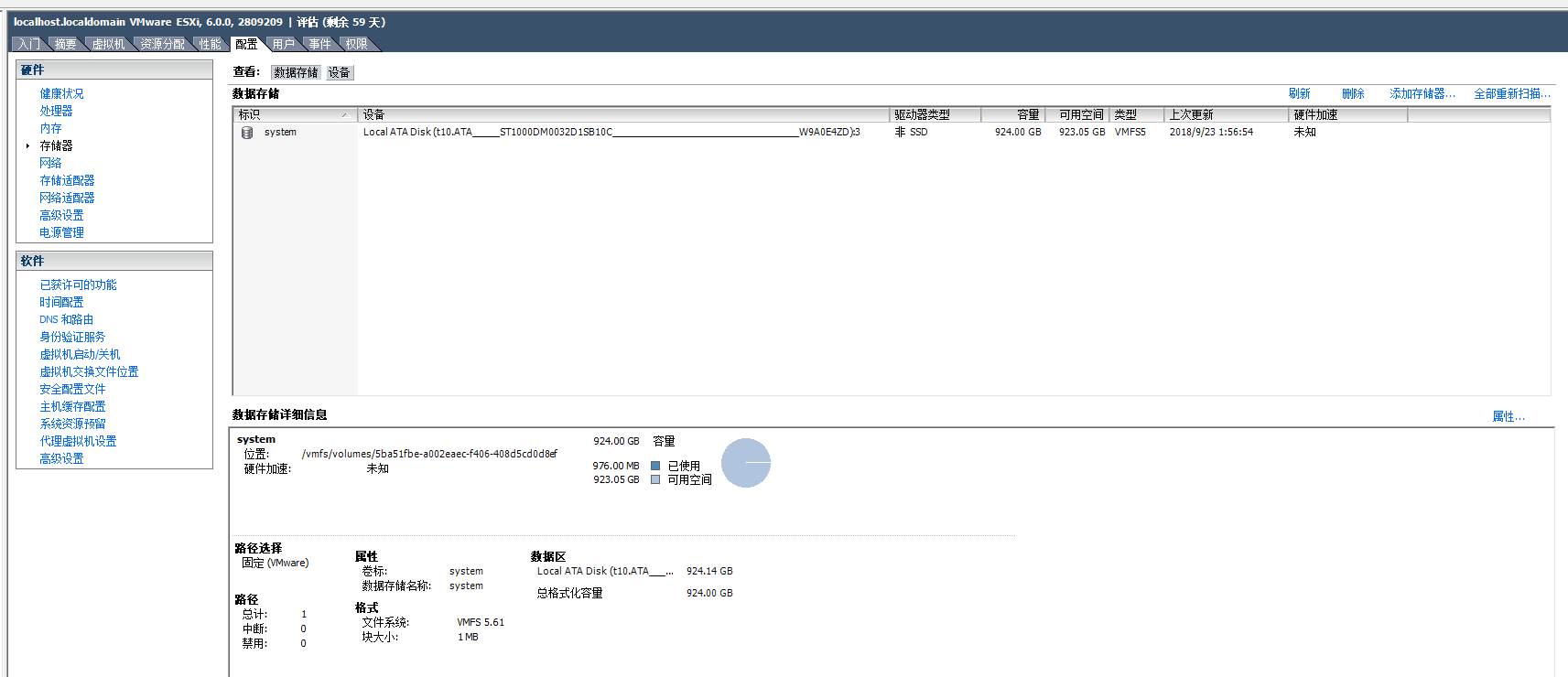1568x677 pixels.
Task: Click the 已使用 blue legend swatch
Action: 655,466
